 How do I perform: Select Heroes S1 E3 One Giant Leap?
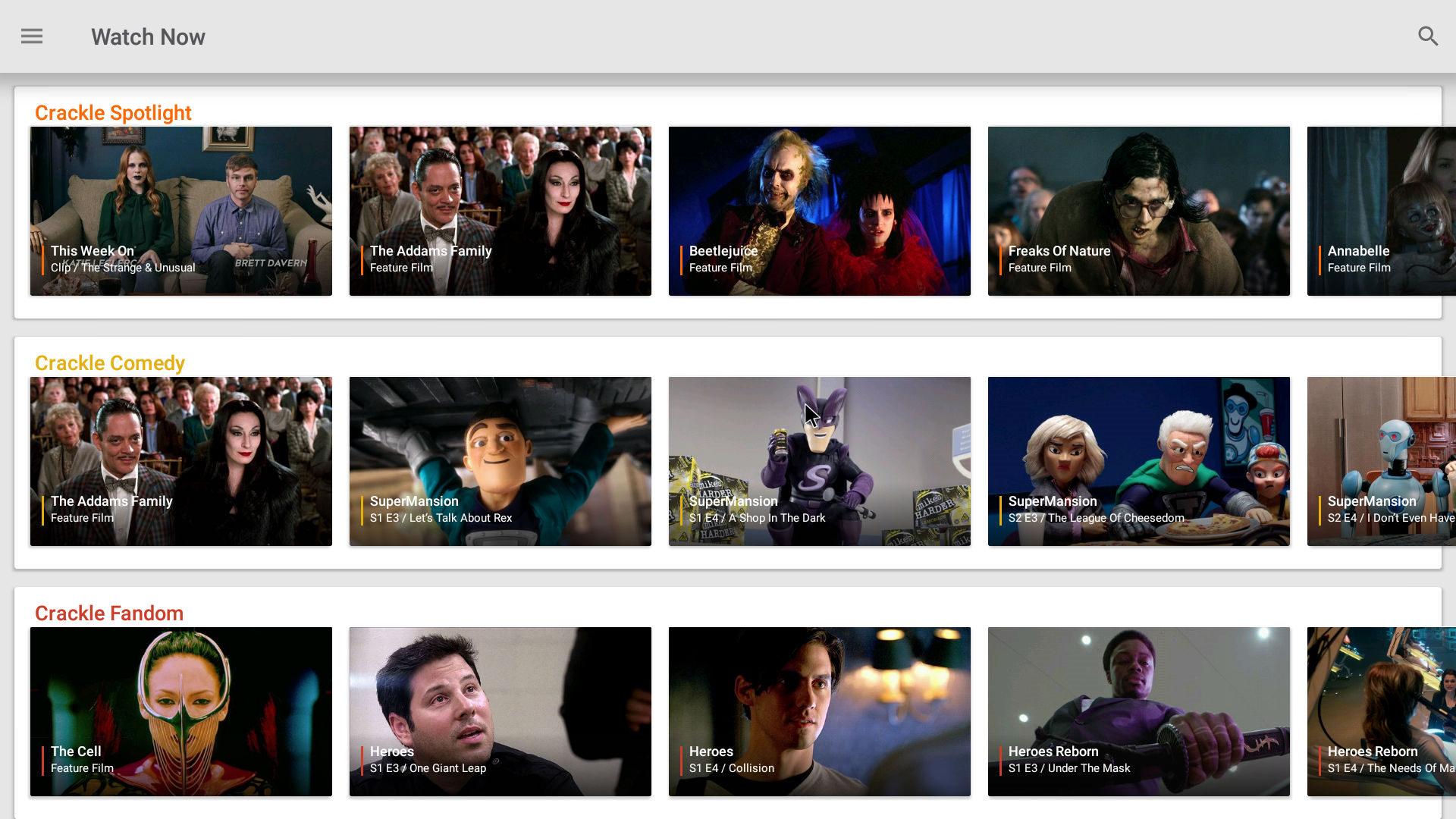[x=500, y=711]
